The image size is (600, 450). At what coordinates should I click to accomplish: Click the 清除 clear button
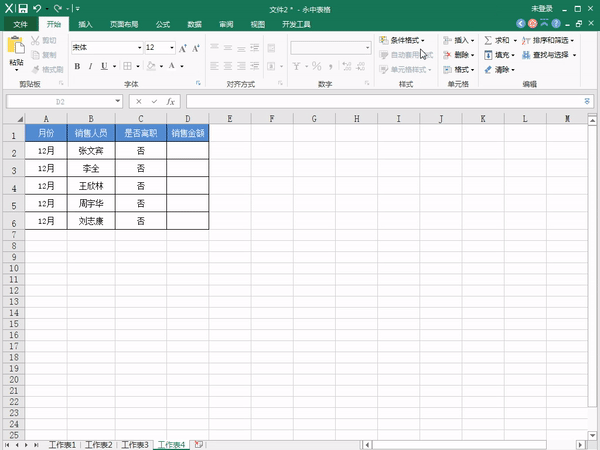(499, 69)
